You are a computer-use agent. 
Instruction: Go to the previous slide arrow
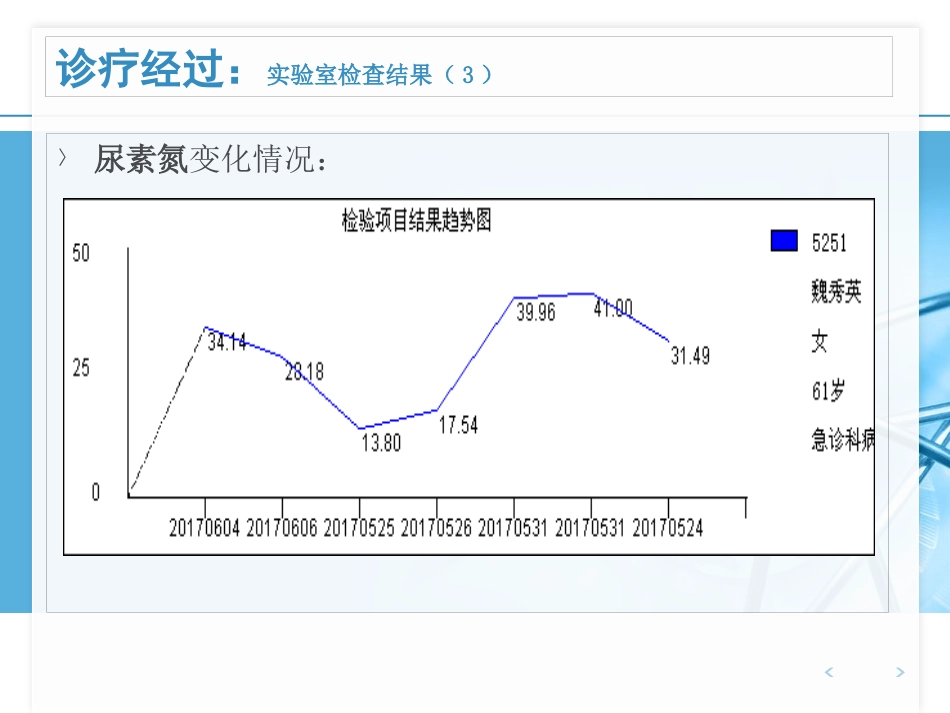[829, 672]
